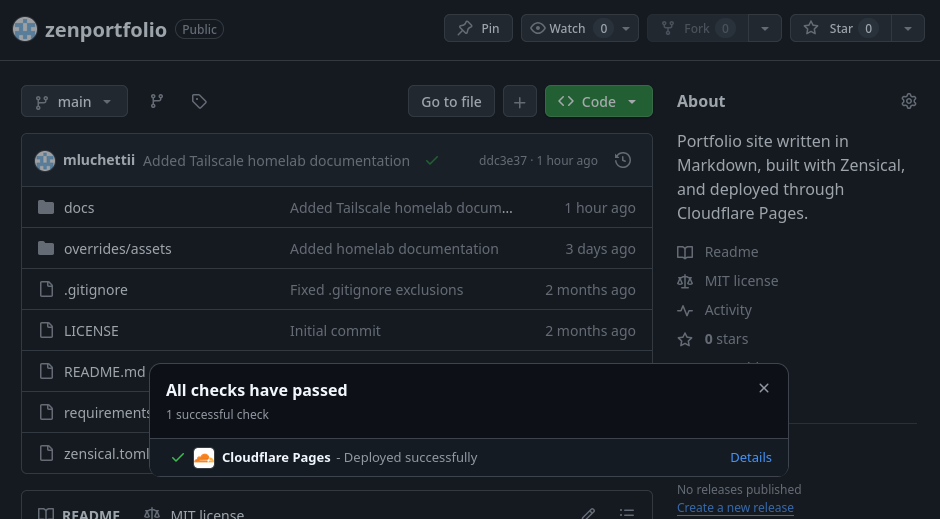940x519 pixels.
Task: Close the checks passed popup
Action: [x=764, y=388]
